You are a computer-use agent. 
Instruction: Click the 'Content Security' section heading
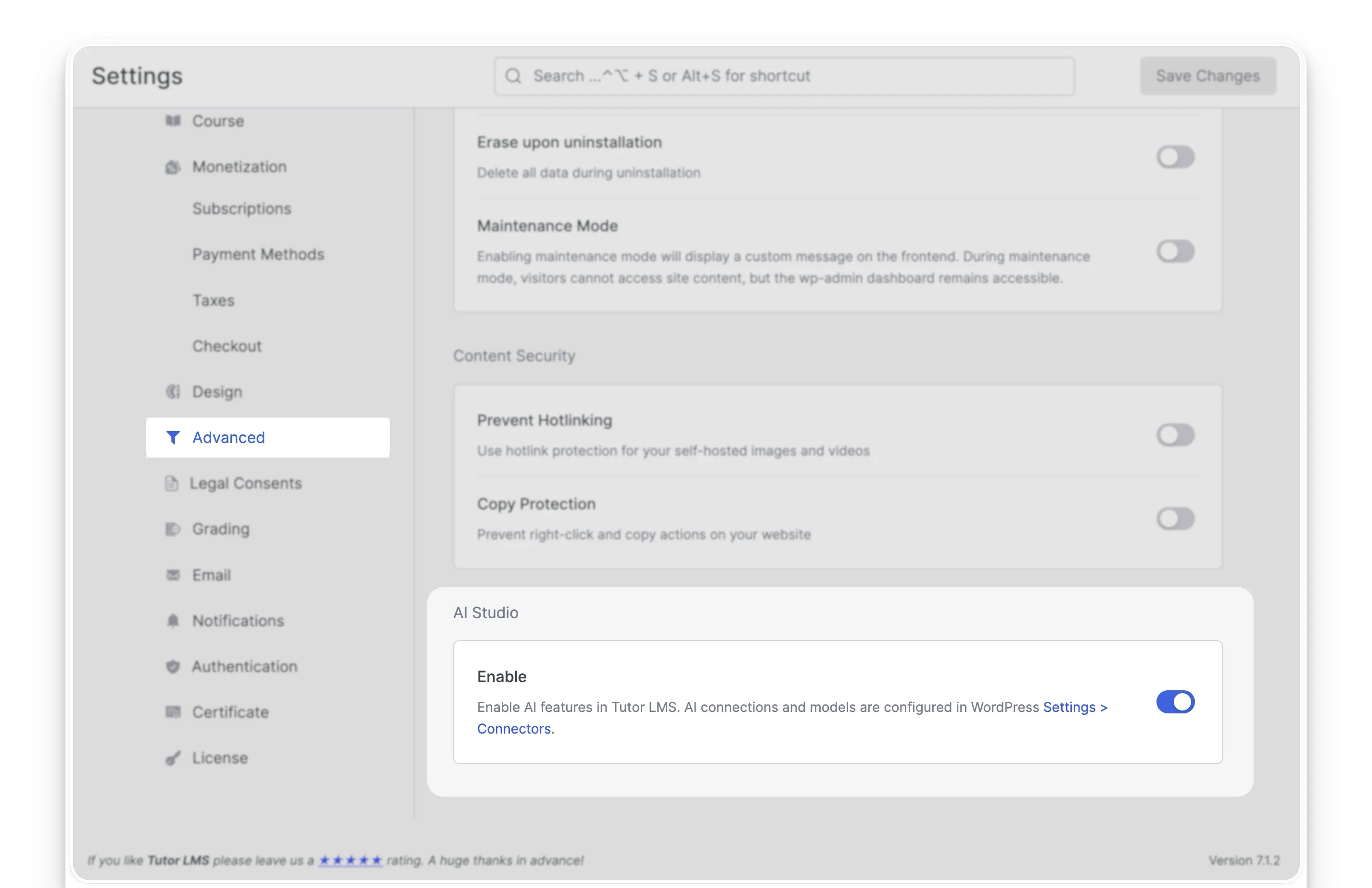[514, 356]
